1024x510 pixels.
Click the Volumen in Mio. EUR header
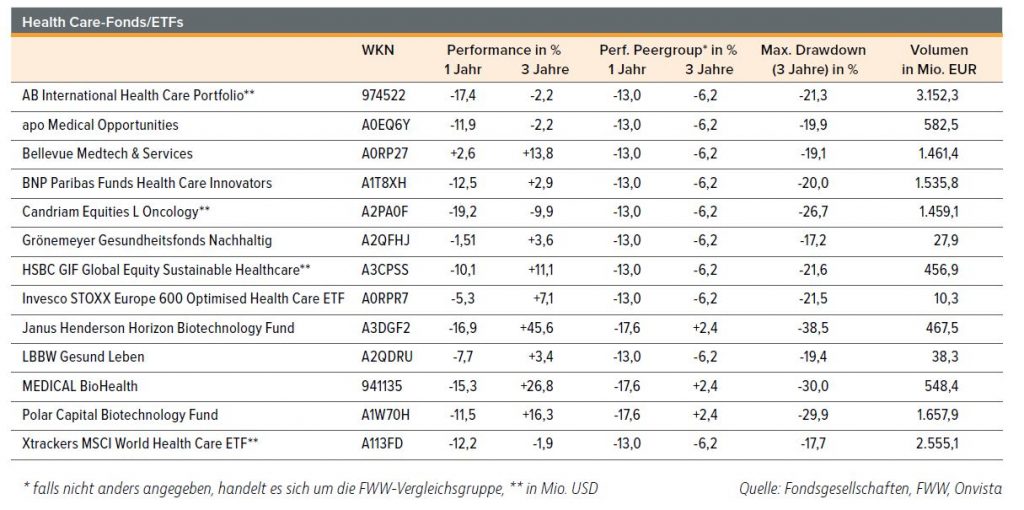941,59
